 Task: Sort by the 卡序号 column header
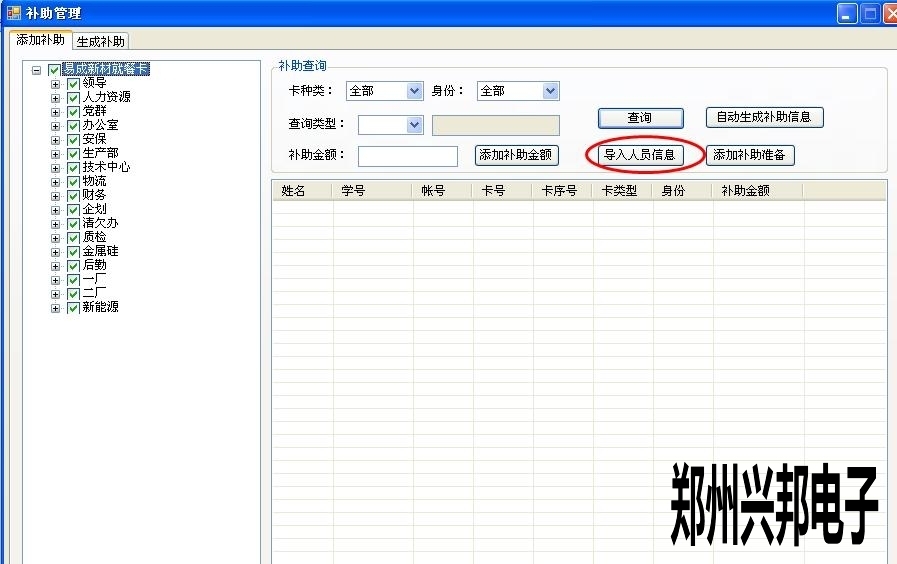[563, 191]
